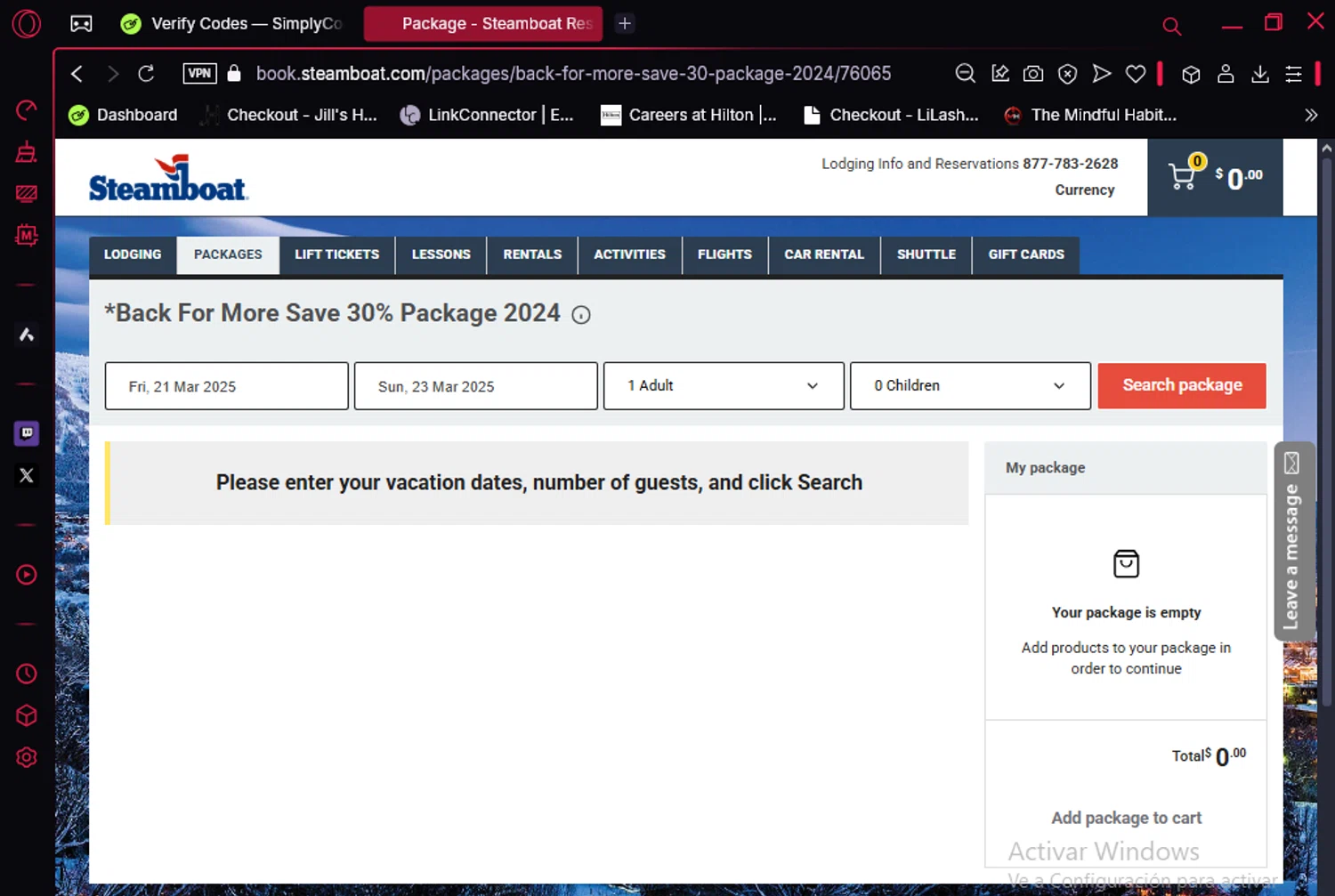
Task: Open the GX Corner gamepad icon
Action: pyautogui.click(x=81, y=24)
